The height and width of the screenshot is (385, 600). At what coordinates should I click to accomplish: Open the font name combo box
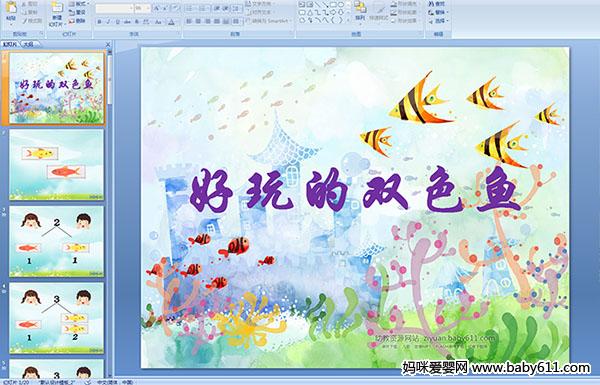114,8
